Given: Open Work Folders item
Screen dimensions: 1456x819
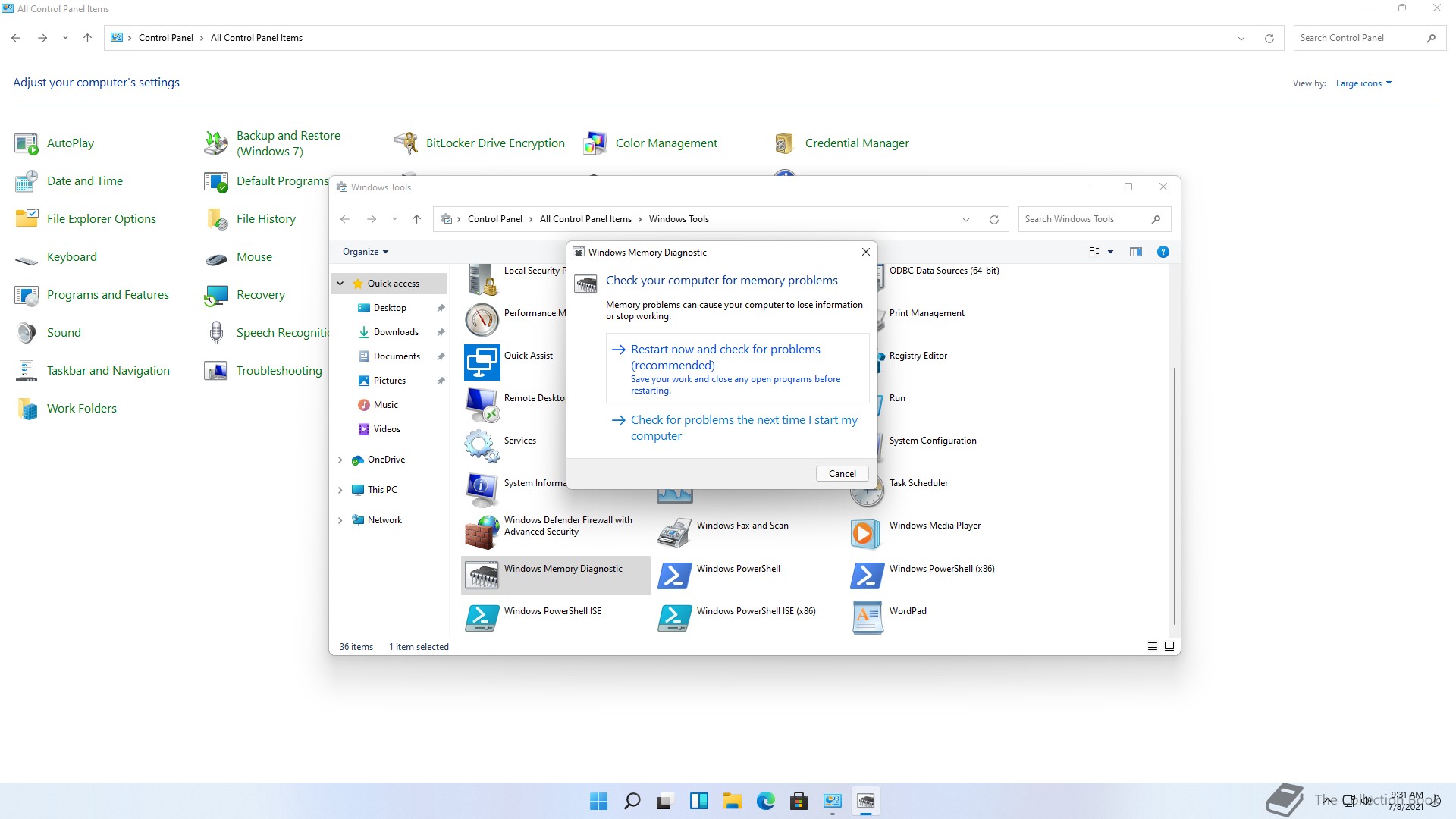Looking at the screenshot, I should [66, 409].
